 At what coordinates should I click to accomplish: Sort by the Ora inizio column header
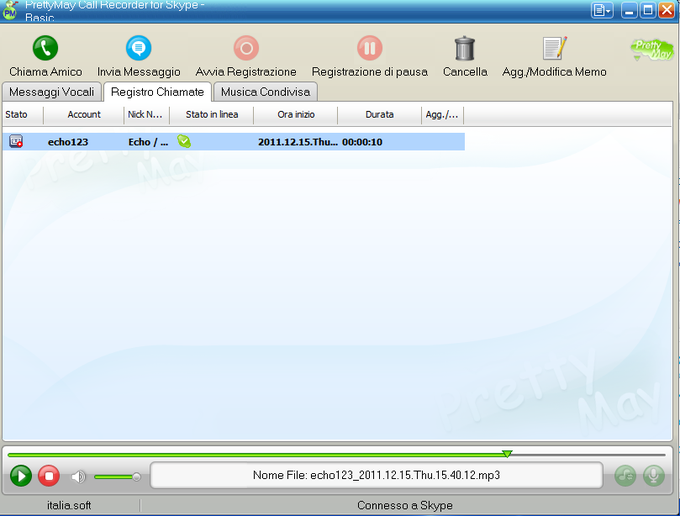pos(296,114)
